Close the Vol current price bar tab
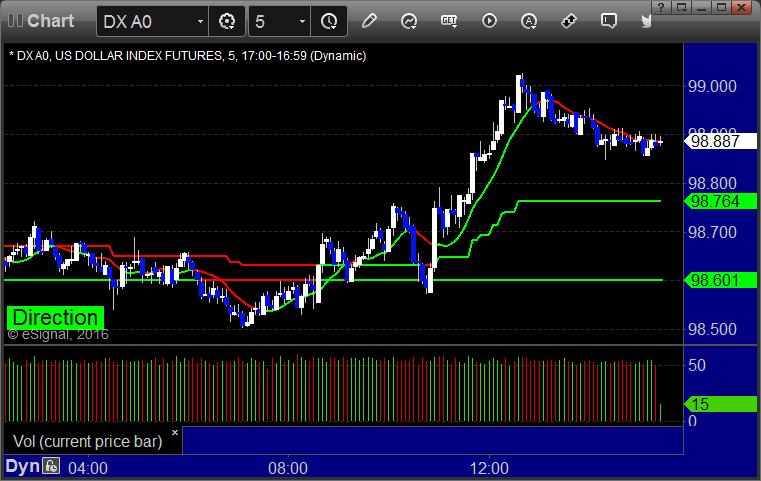This screenshot has height=481, width=761. [x=175, y=432]
